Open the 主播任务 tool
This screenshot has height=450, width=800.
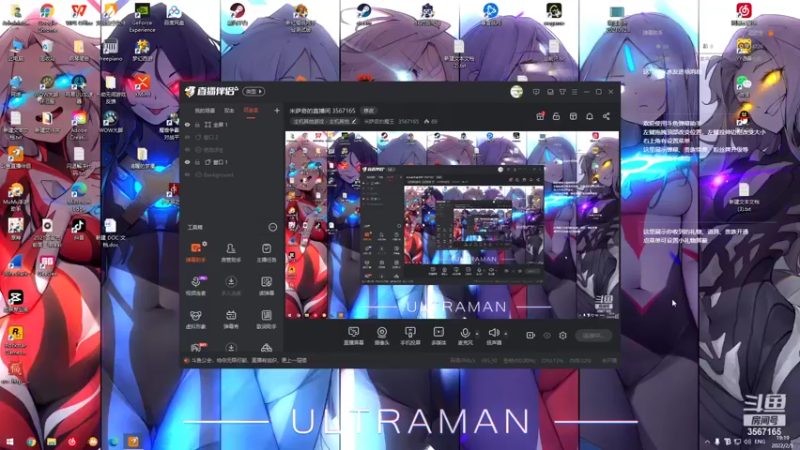coord(266,253)
